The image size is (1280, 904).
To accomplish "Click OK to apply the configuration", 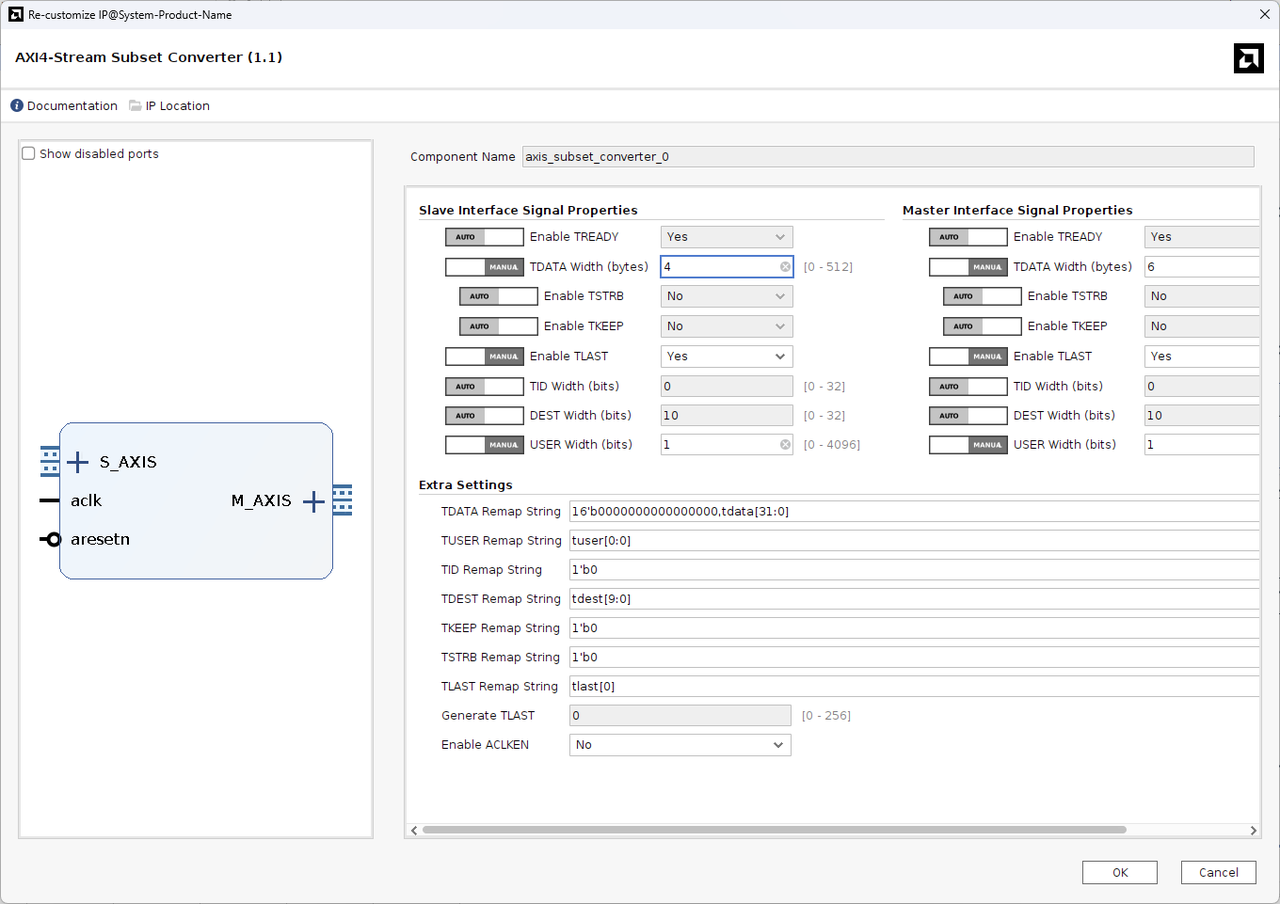I will (x=1119, y=872).
